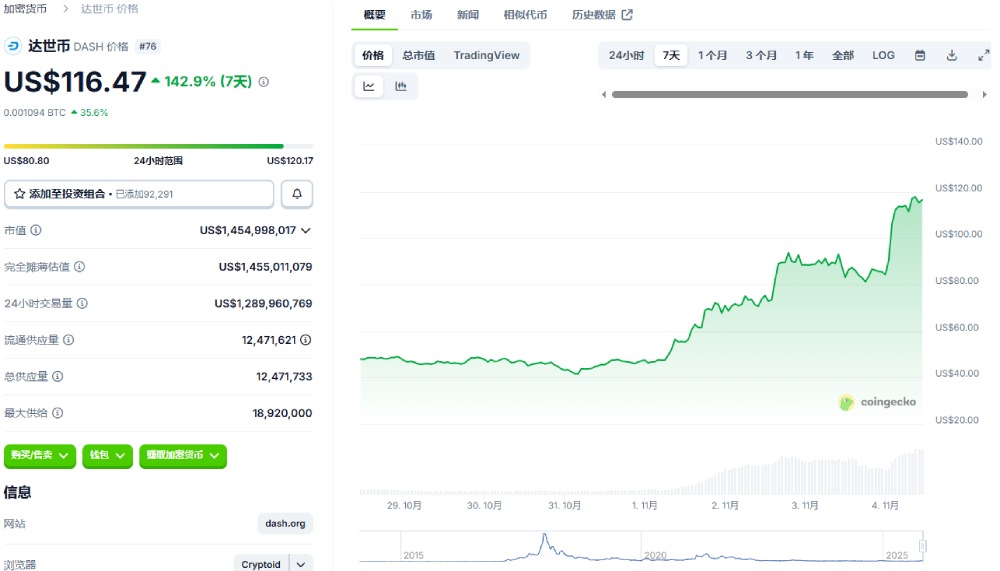
Task: Open the 概要 tab
Action: [x=374, y=15]
